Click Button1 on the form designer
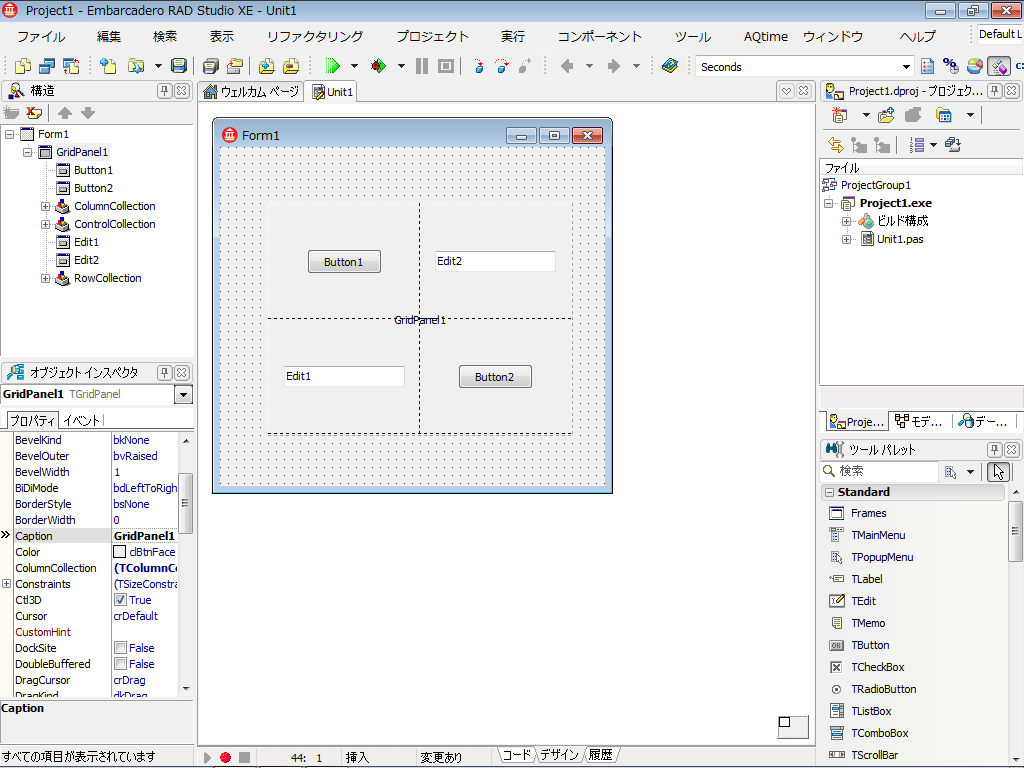1024x768 pixels. point(344,262)
